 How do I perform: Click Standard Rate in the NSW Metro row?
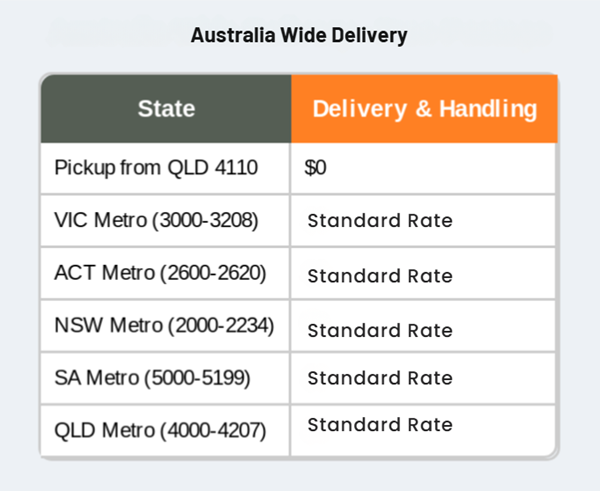(380, 330)
